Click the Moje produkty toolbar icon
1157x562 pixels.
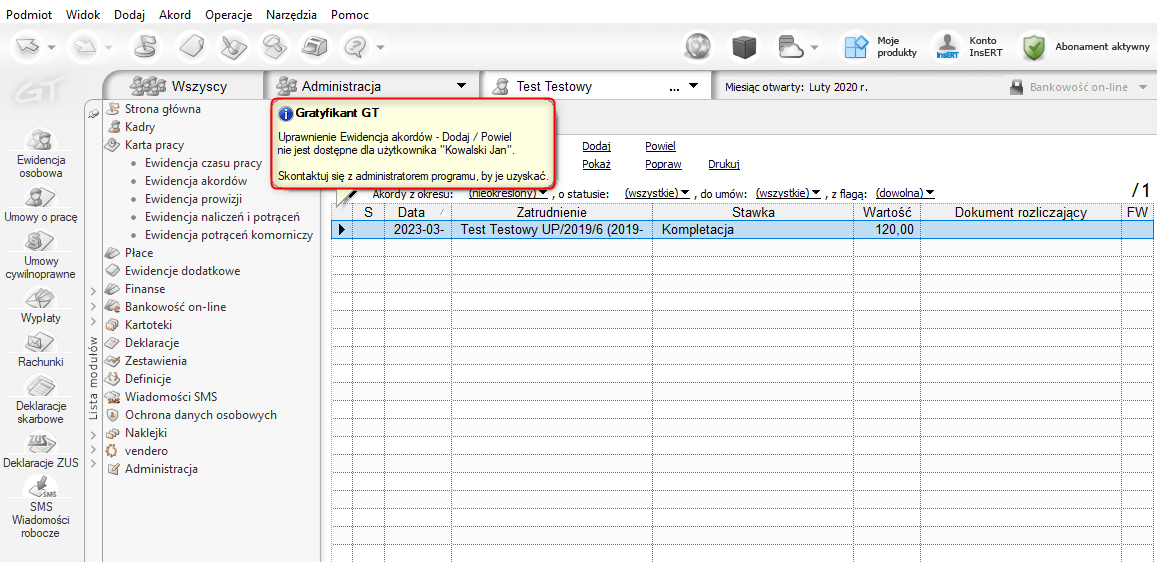pos(857,47)
